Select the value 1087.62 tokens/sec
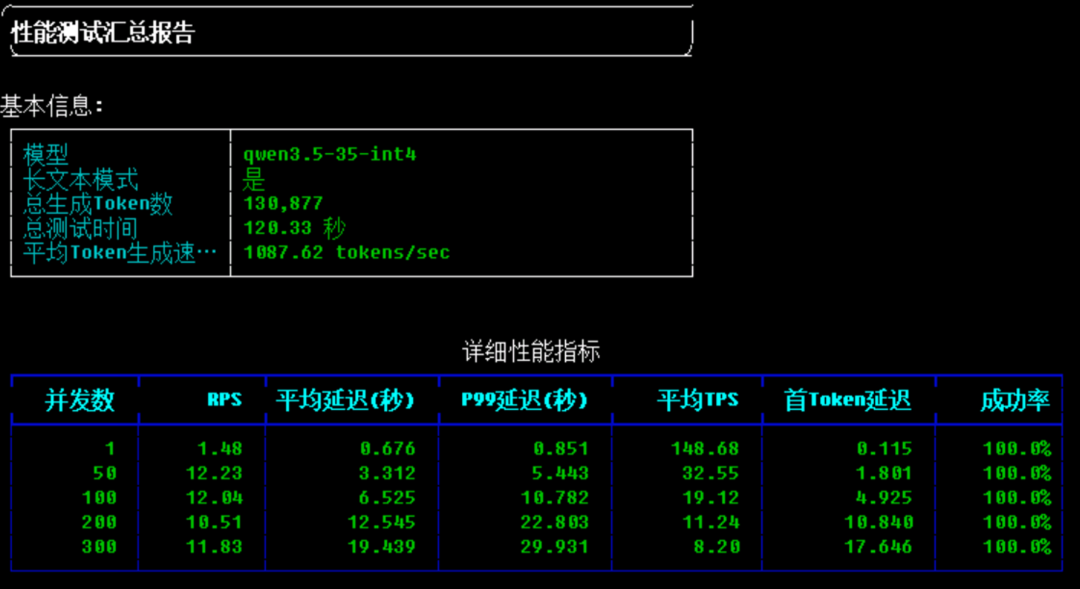1080x589 pixels. pos(346,253)
